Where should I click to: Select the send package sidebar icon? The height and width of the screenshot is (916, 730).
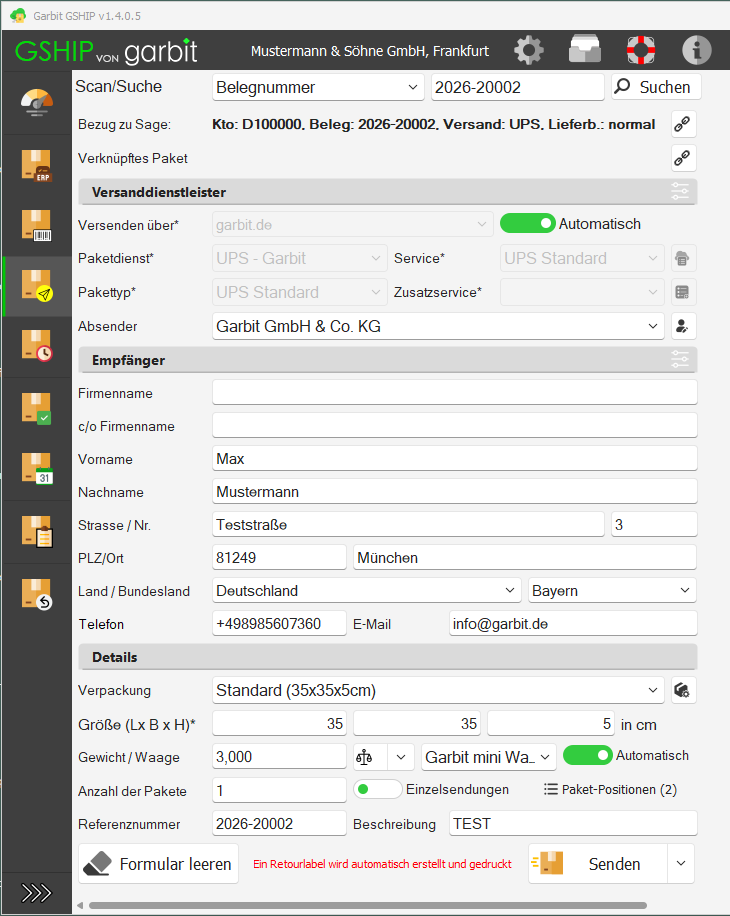tap(37, 286)
